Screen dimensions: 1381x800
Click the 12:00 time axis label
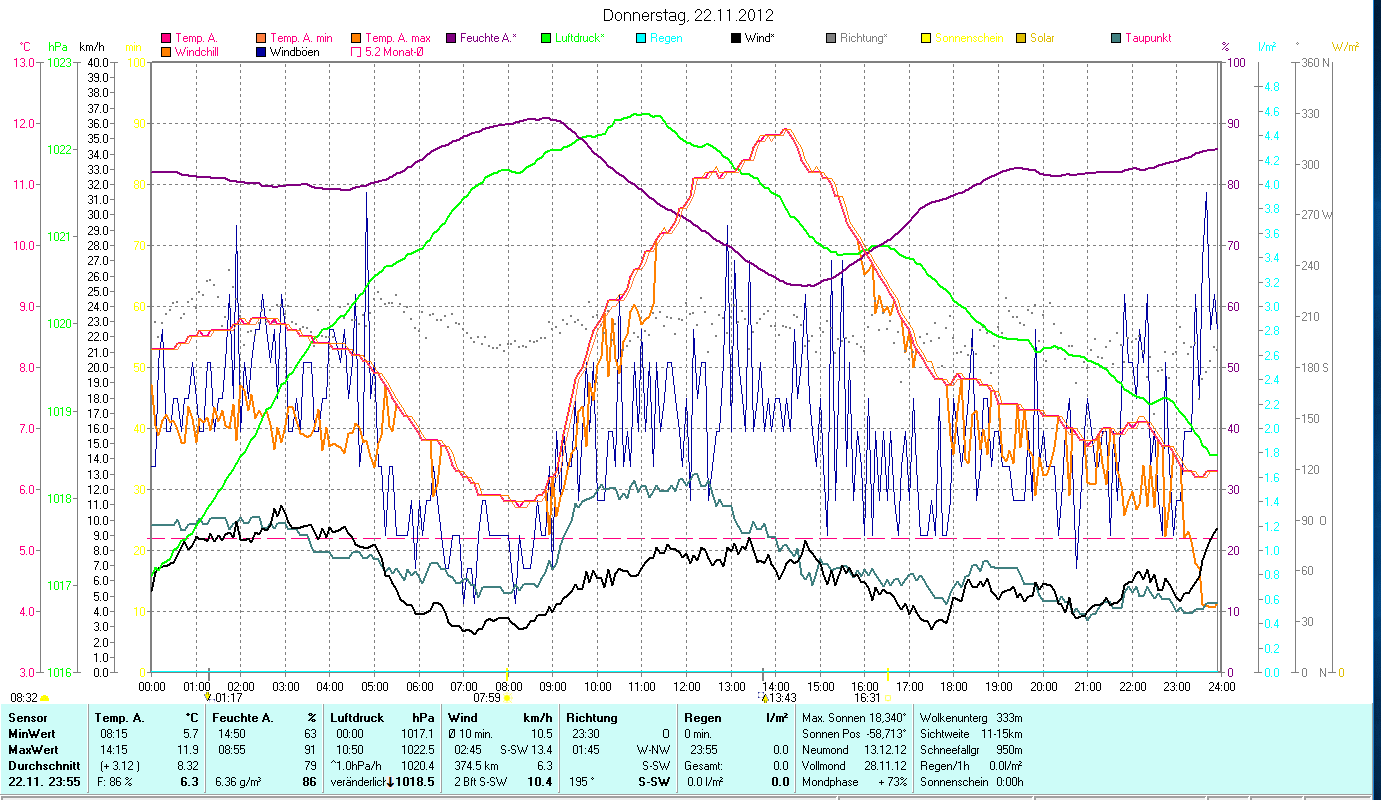686,686
